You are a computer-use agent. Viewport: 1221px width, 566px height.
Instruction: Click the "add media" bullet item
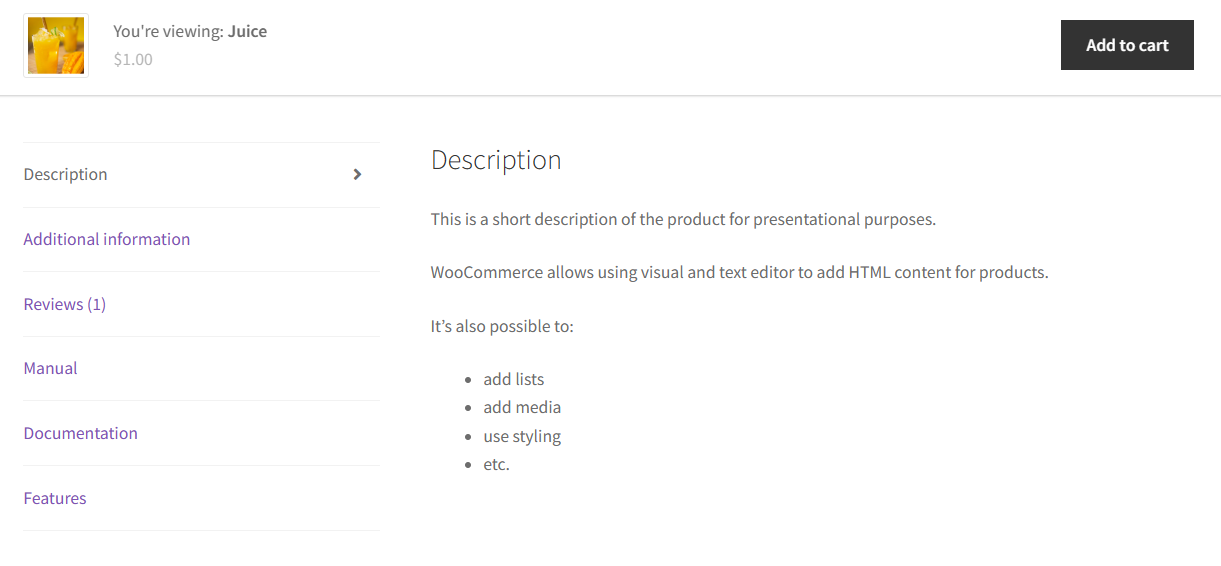pos(522,407)
